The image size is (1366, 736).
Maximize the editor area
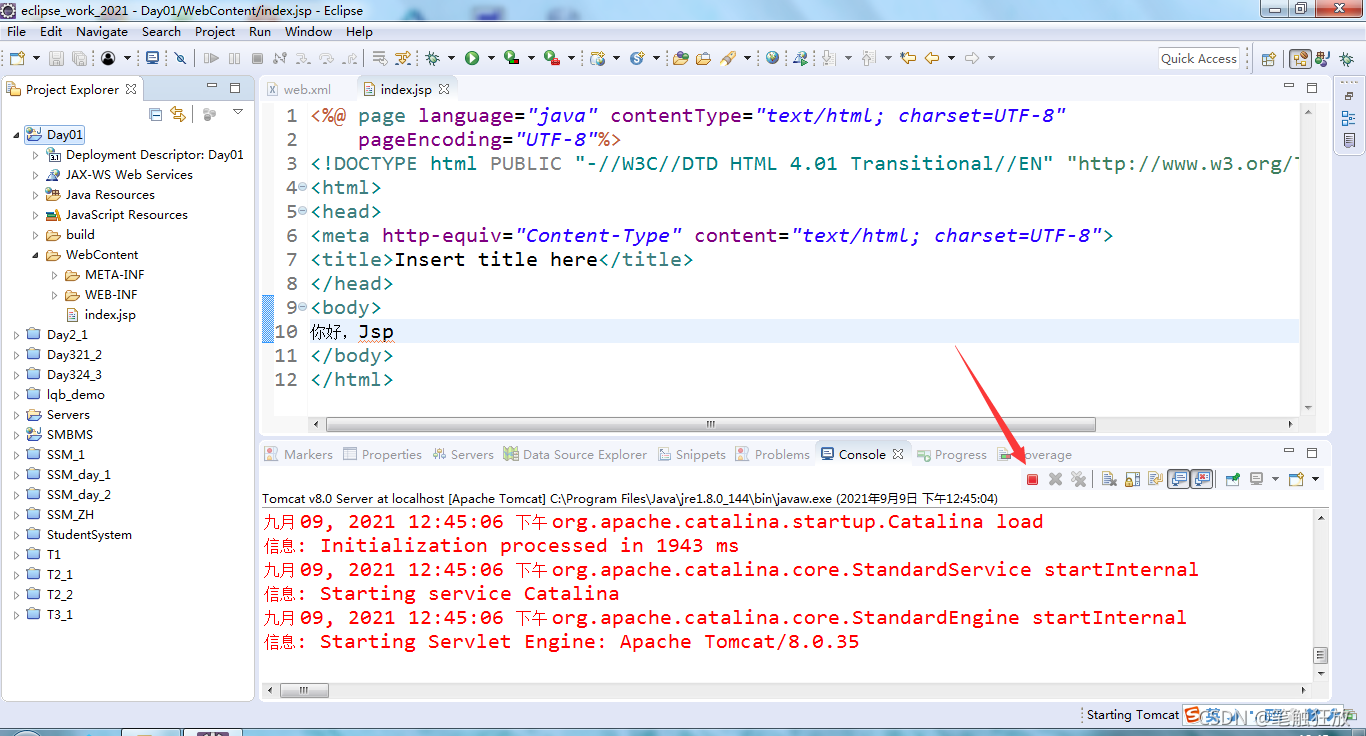[1312, 88]
